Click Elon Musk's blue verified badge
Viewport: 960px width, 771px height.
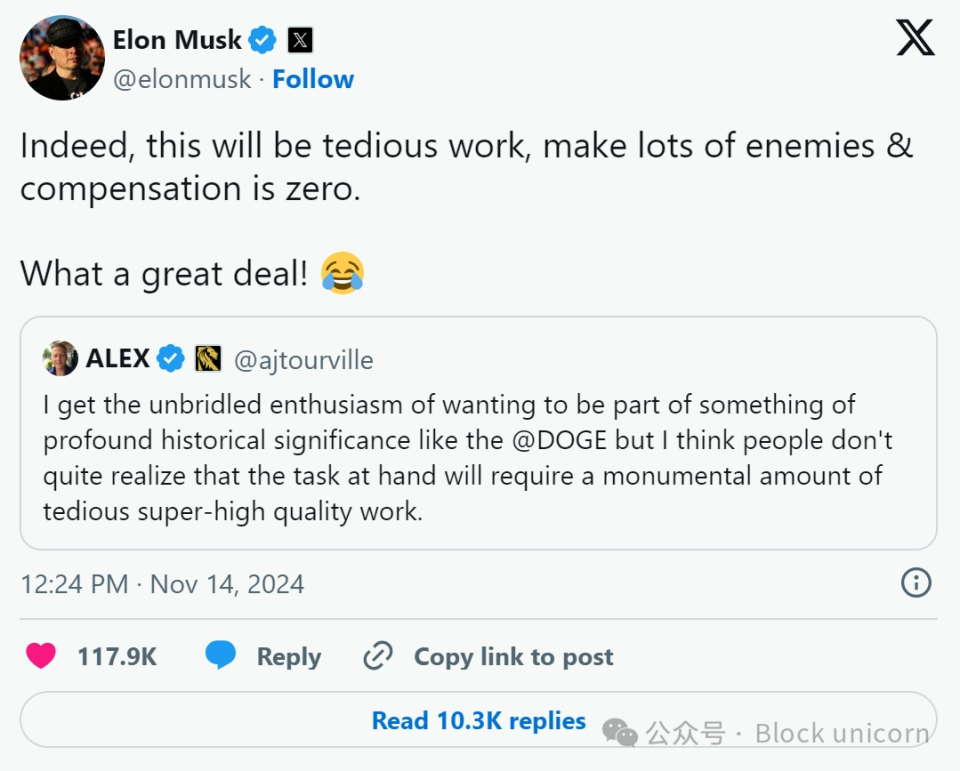tap(263, 40)
